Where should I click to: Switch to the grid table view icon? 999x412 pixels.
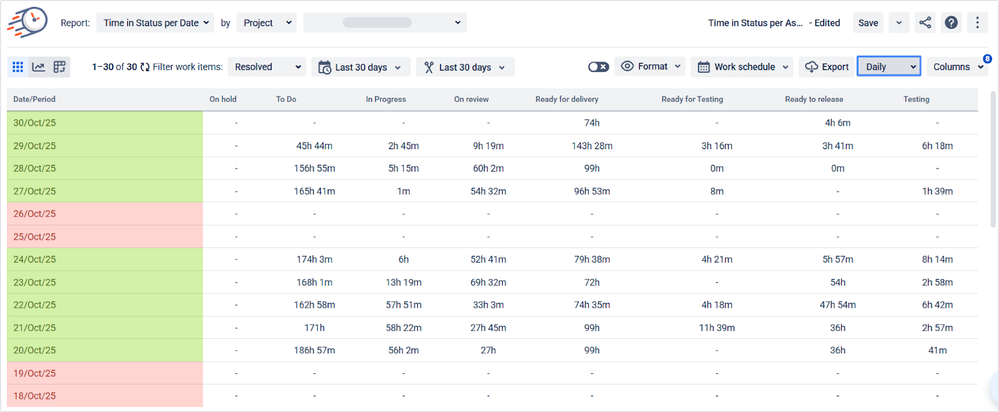tap(18, 67)
